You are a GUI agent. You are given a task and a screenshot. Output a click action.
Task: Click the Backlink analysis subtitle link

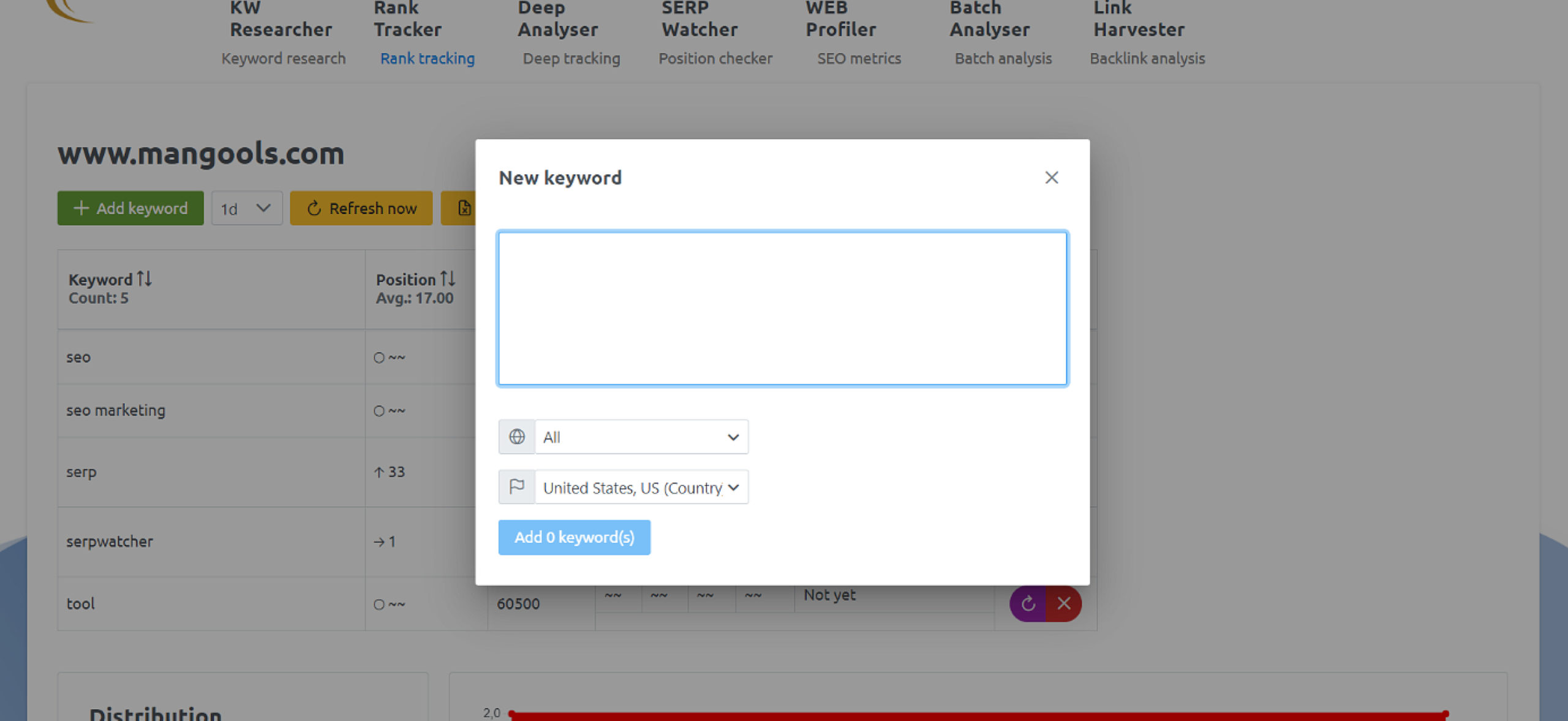coord(1147,59)
